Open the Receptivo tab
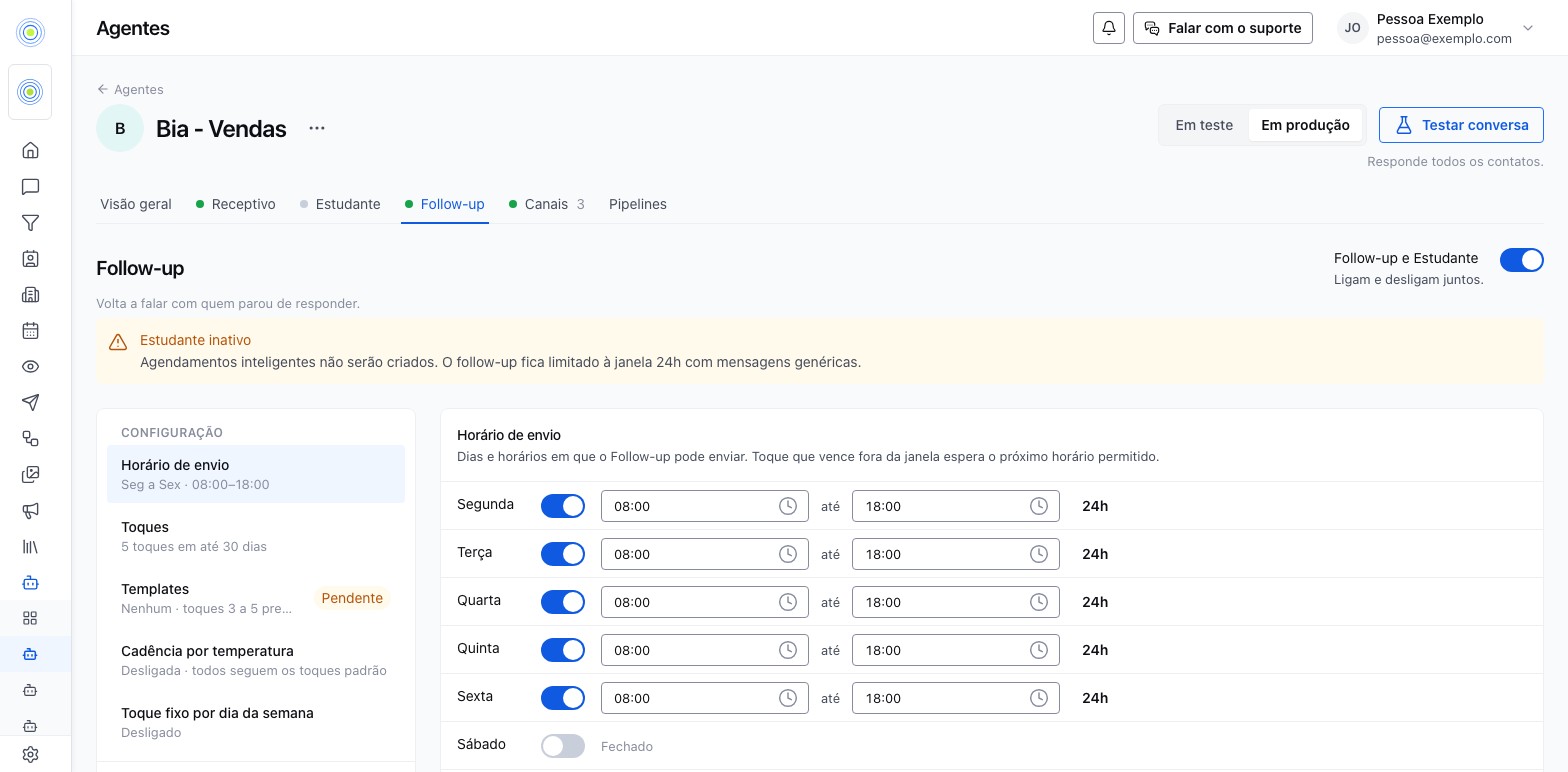1568x772 pixels. (x=236, y=204)
